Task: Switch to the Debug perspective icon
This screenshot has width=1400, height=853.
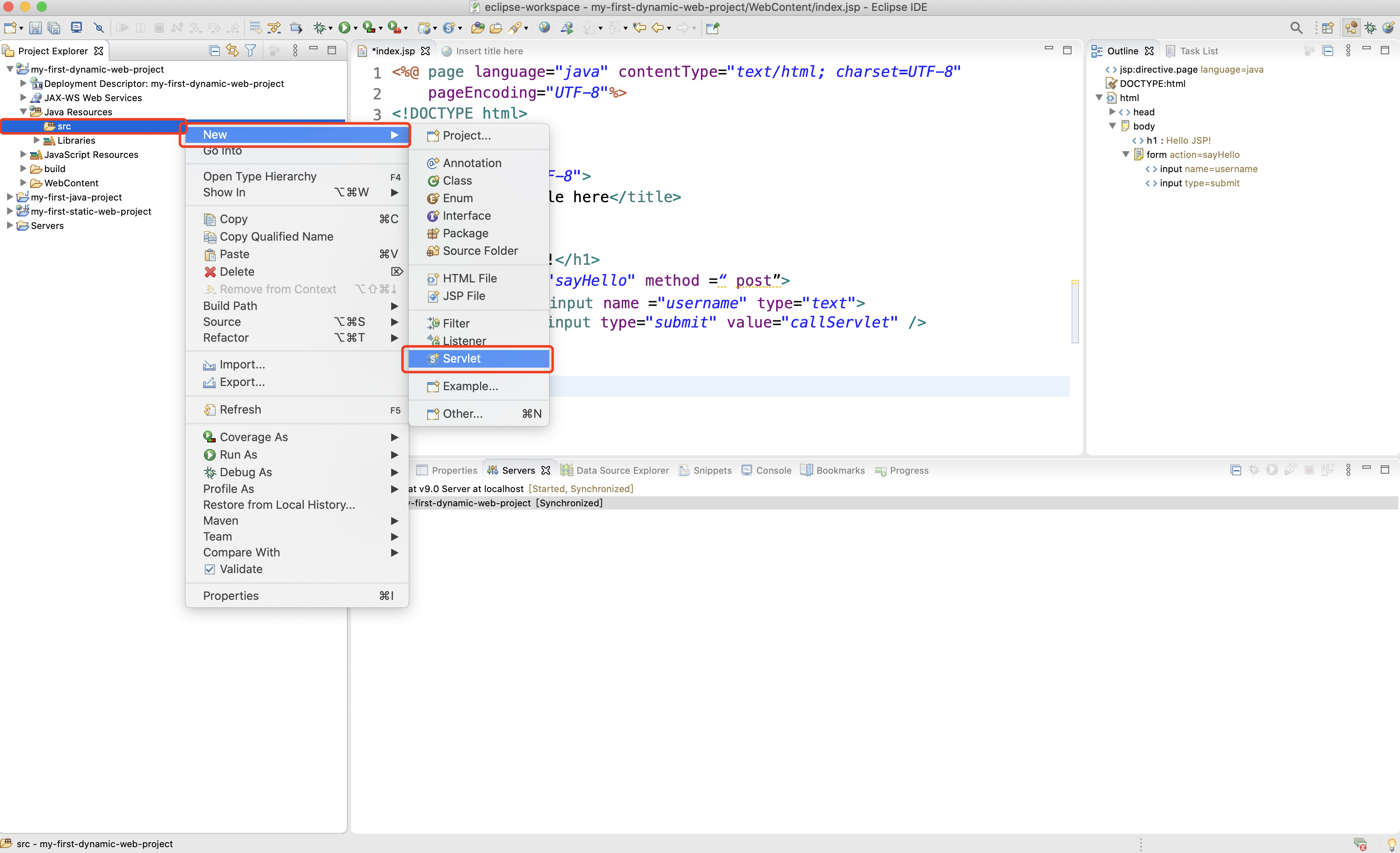Action: click(1370, 27)
